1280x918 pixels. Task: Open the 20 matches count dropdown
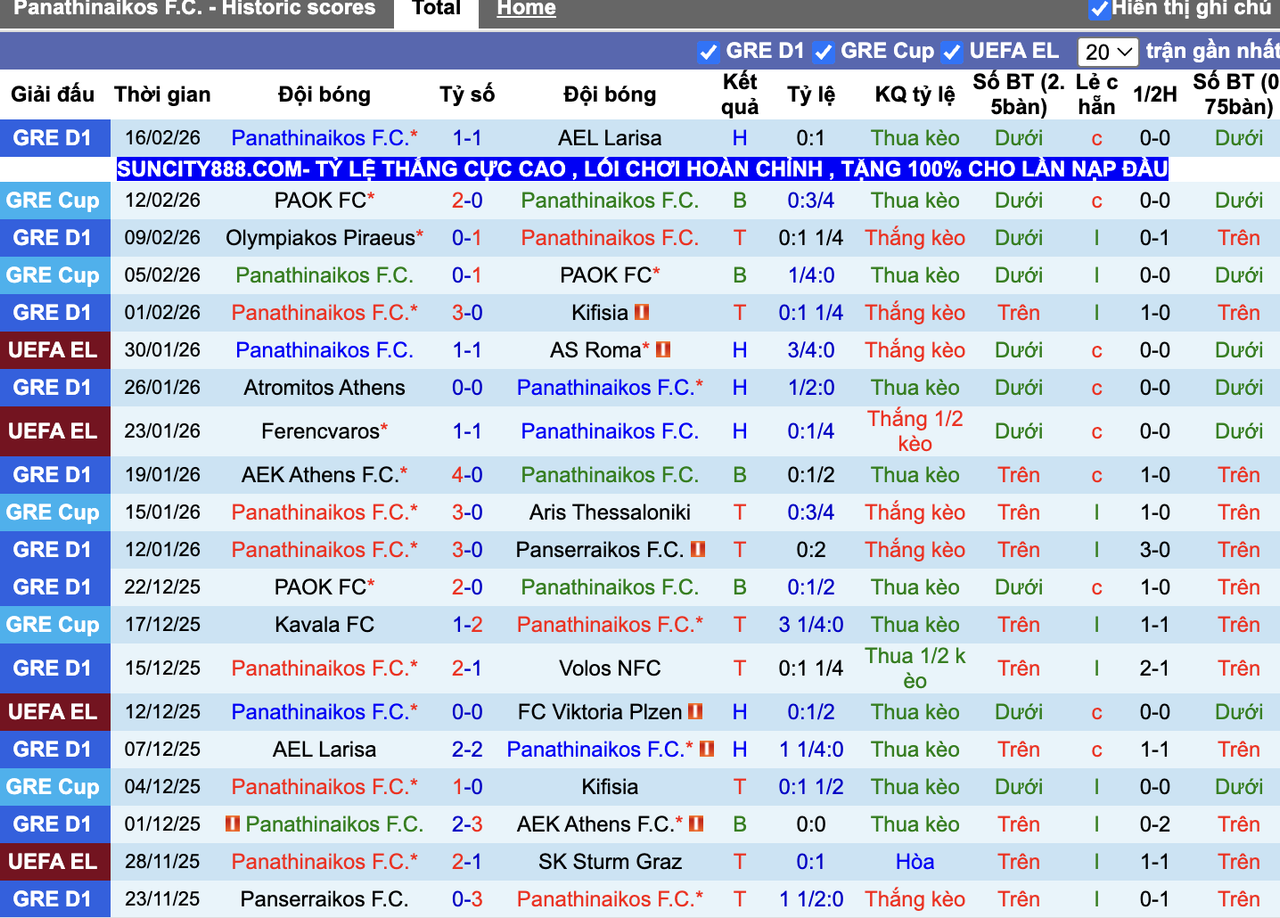1105,51
